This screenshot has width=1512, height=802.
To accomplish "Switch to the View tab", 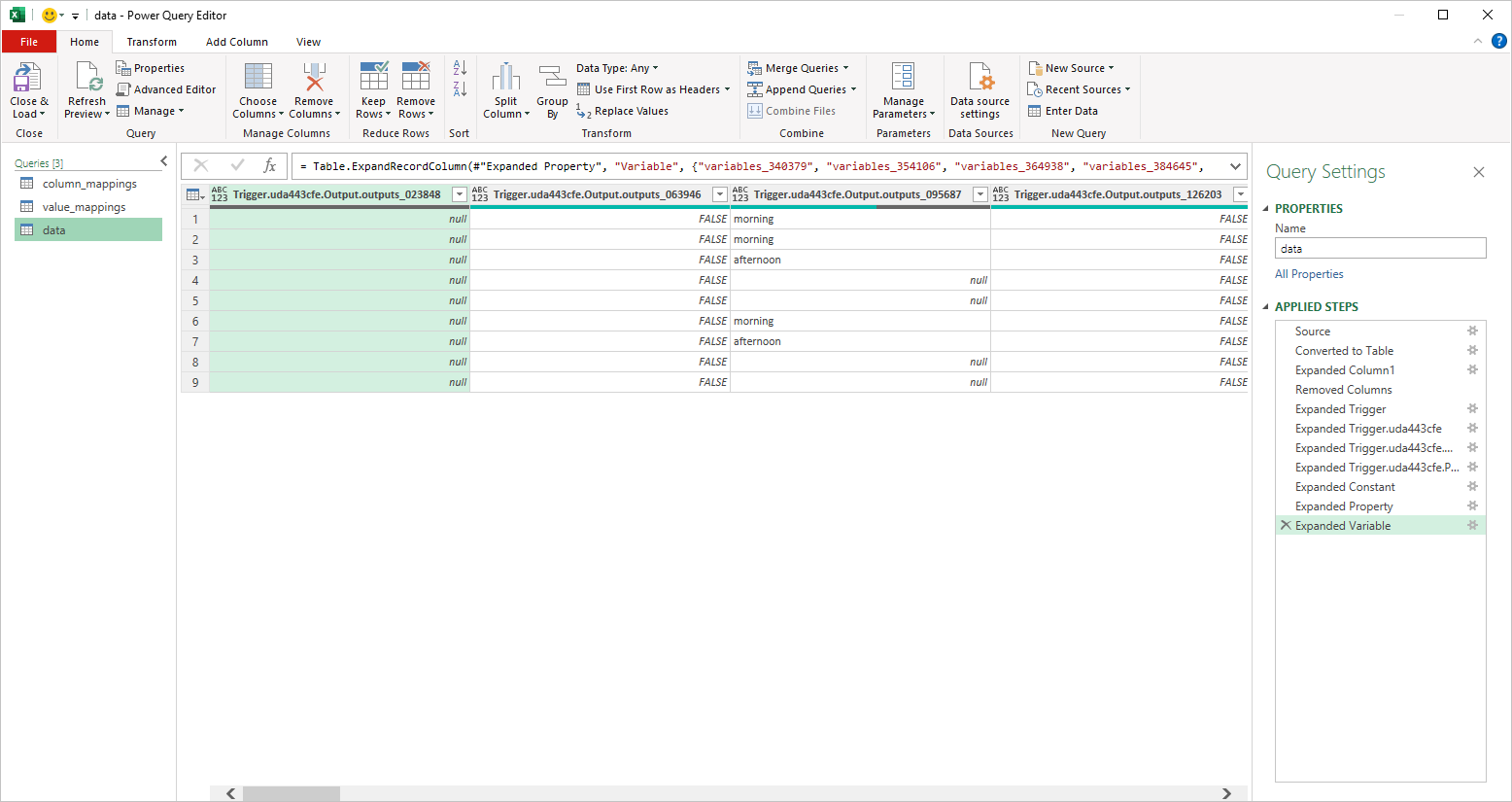I will (x=309, y=42).
